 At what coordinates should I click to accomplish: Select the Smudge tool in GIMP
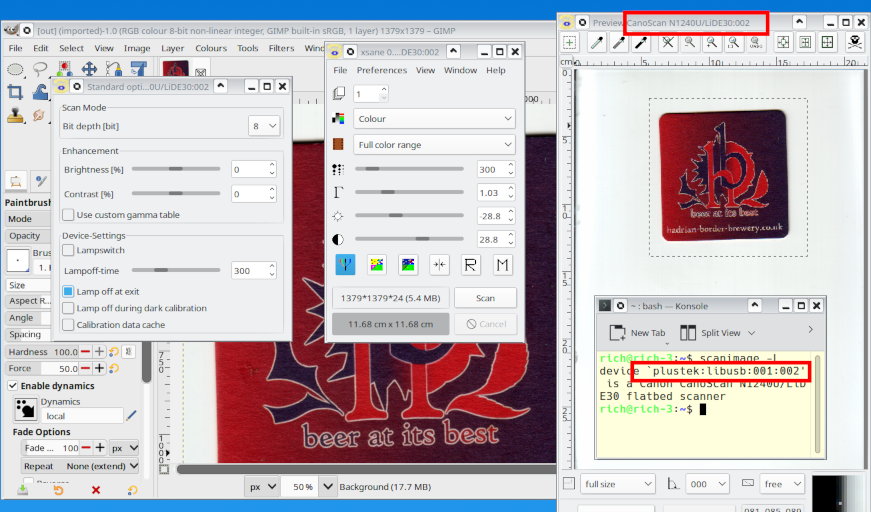tap(39, 116)
